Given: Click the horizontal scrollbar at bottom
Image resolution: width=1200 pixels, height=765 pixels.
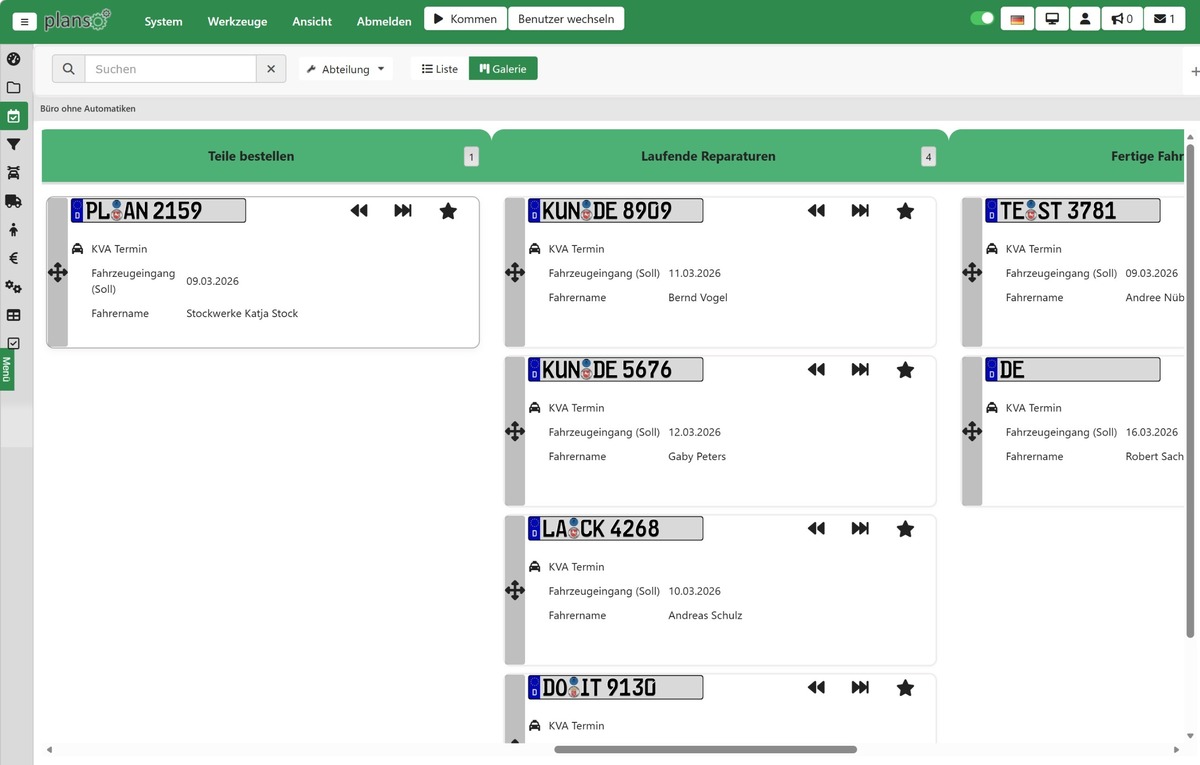Looking at the screenshot, I should coord(705,749).
